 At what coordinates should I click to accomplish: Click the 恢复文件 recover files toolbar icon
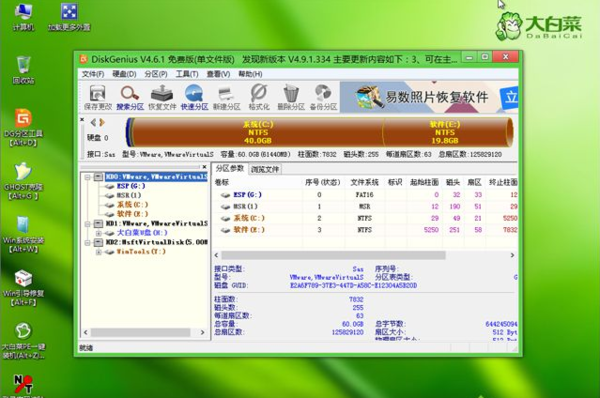pyautogui.click(x=162, y=98)
